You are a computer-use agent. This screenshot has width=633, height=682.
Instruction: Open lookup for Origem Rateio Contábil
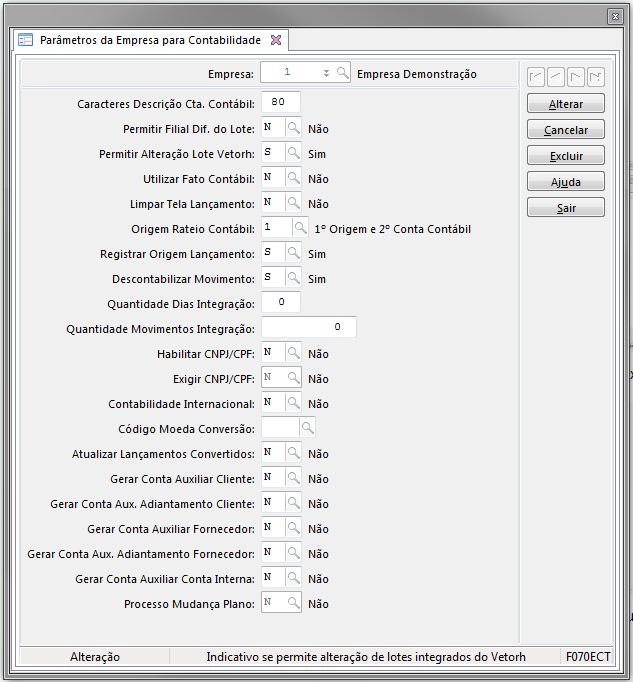click(300, 228)
